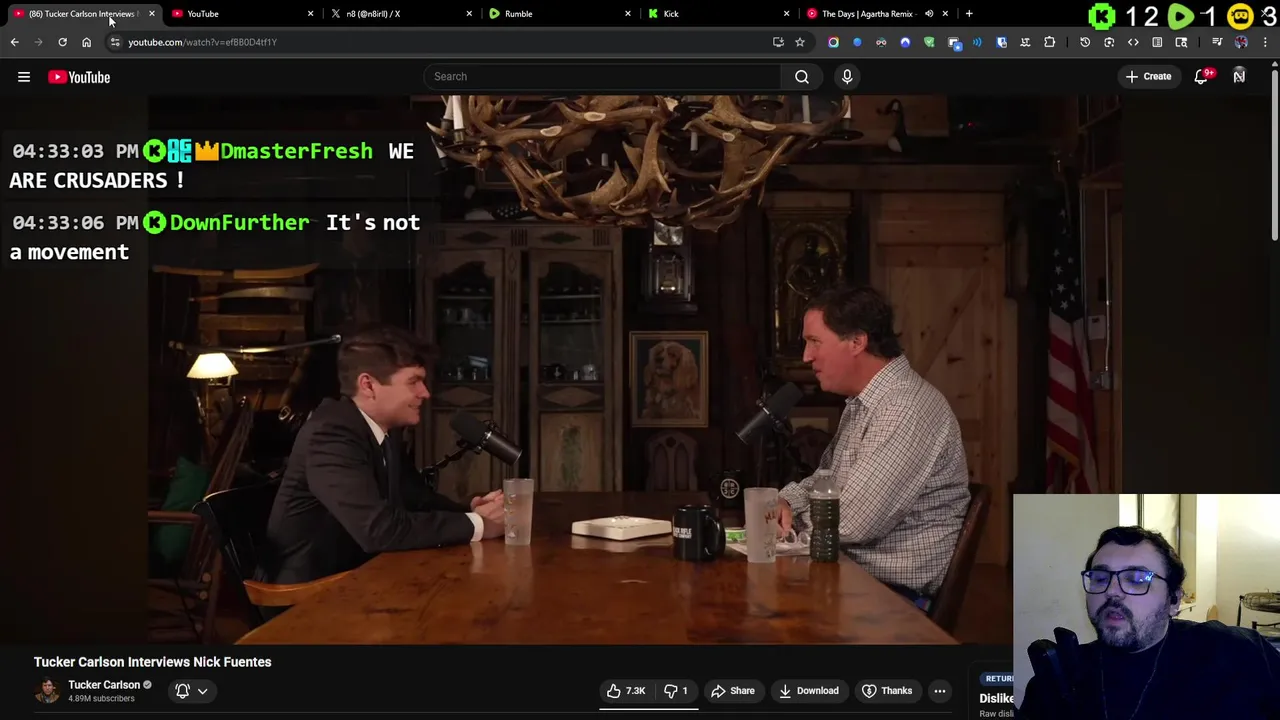Image resolution: width=1280 pixels, height=720 pixels.
Task: Click the YouTube search input field
Action: click(603, 77)
